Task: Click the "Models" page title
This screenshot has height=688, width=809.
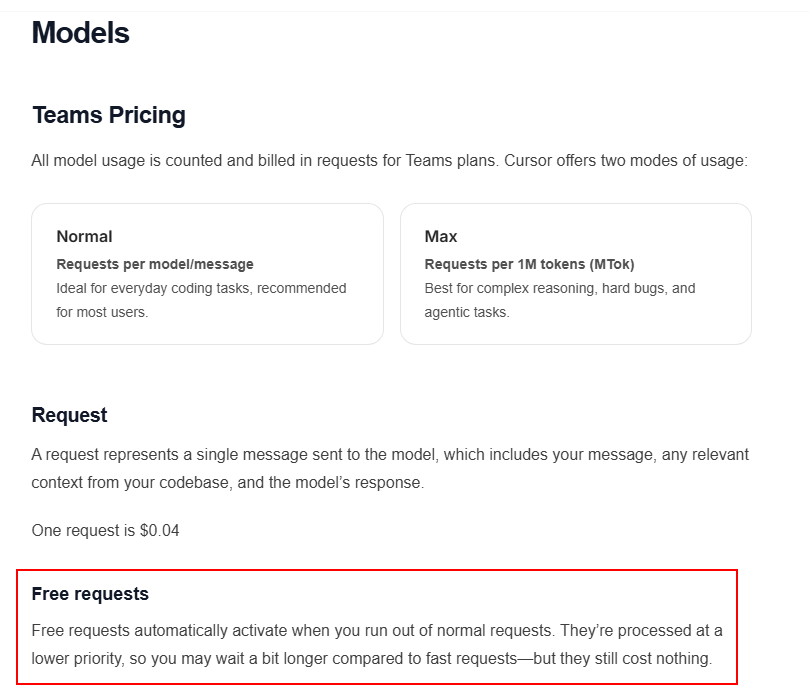Action: [81, 33]
